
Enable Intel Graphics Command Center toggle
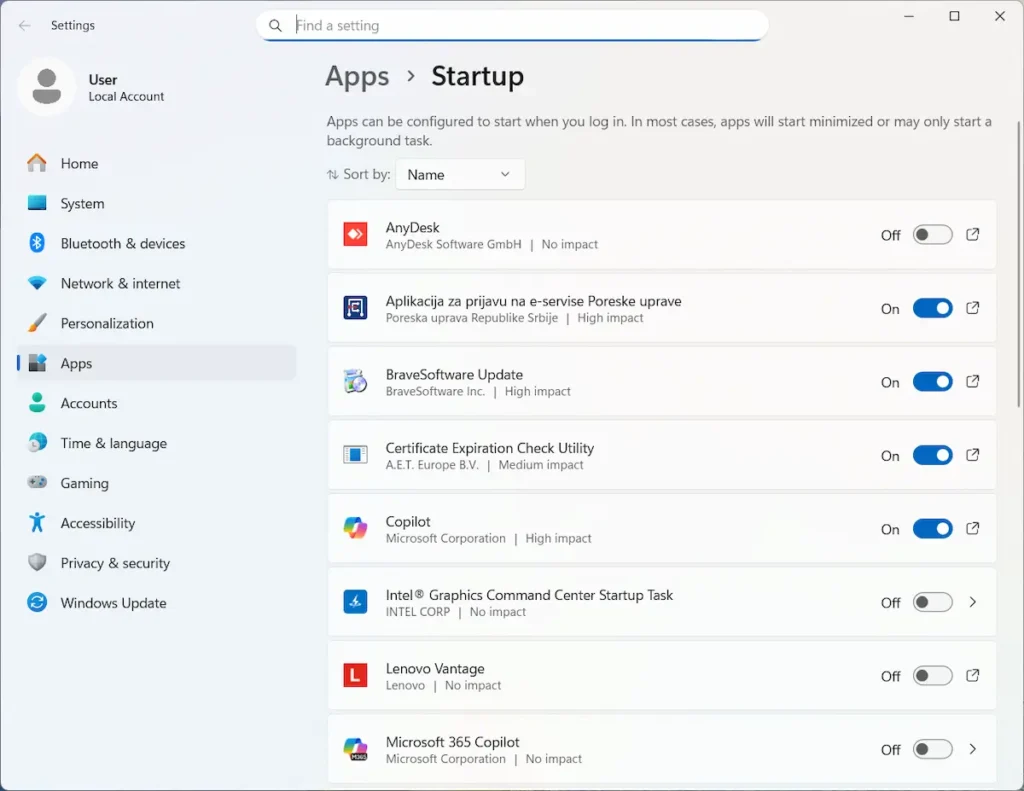pyautogui.click(x=932, y=602)
